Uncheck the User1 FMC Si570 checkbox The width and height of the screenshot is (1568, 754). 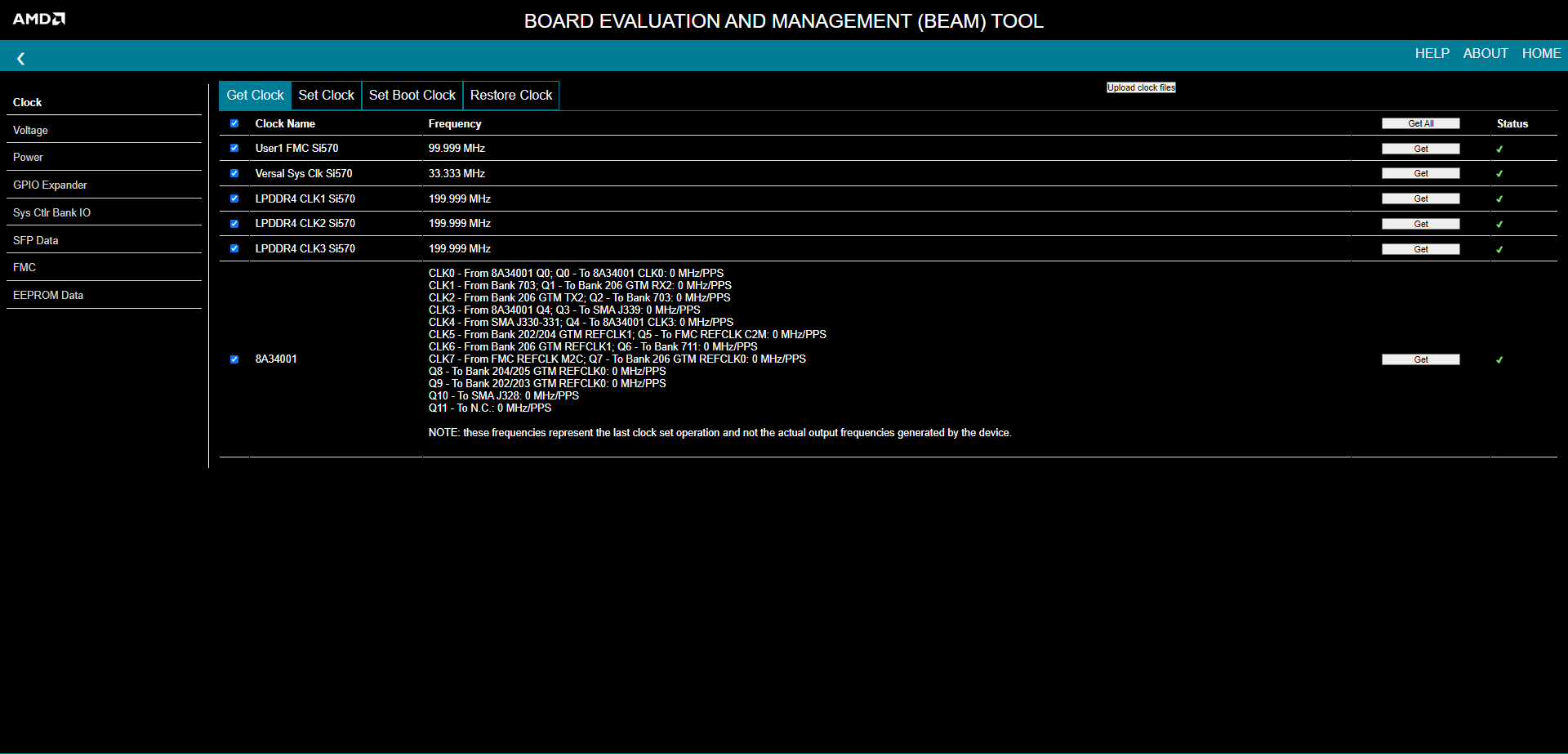(x=234, y=148)
